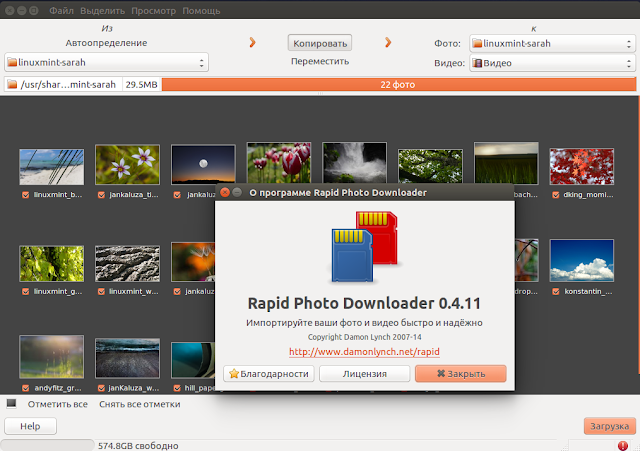
Task: Uncheck the hill_pape... photo checkbox
Action: click(x=177, y=388)
